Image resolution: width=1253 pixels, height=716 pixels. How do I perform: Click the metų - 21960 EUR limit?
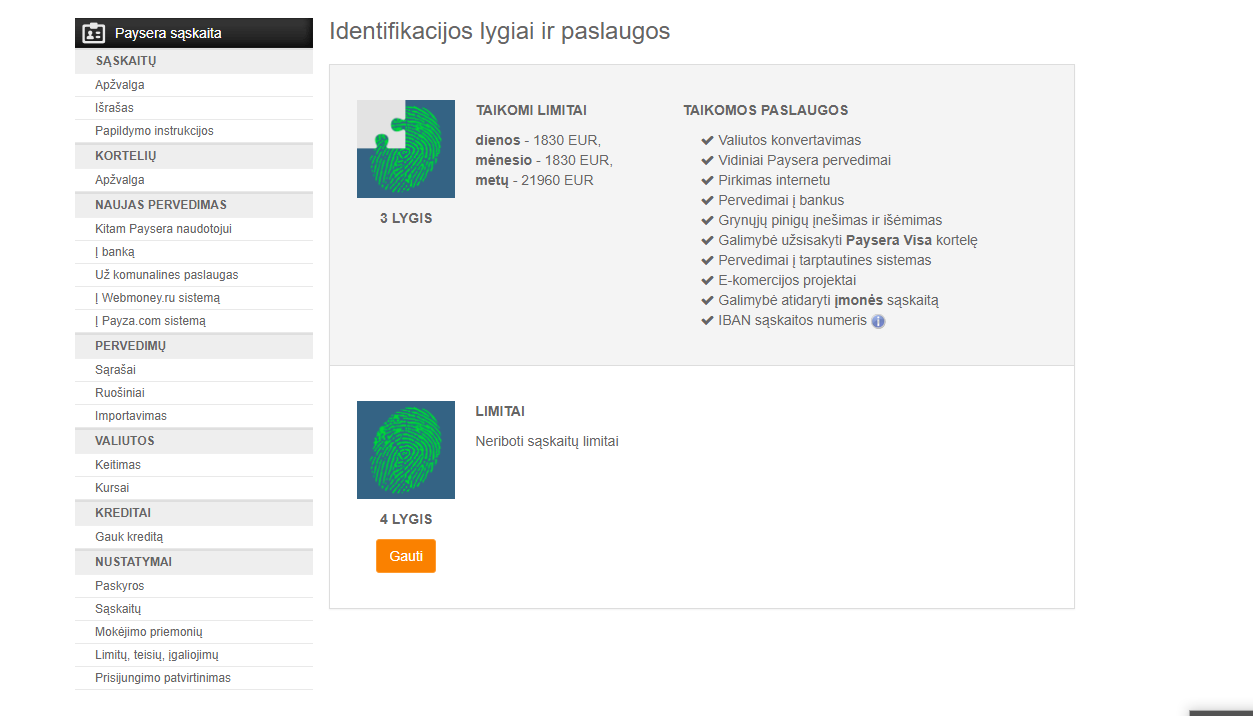point(535,180)
